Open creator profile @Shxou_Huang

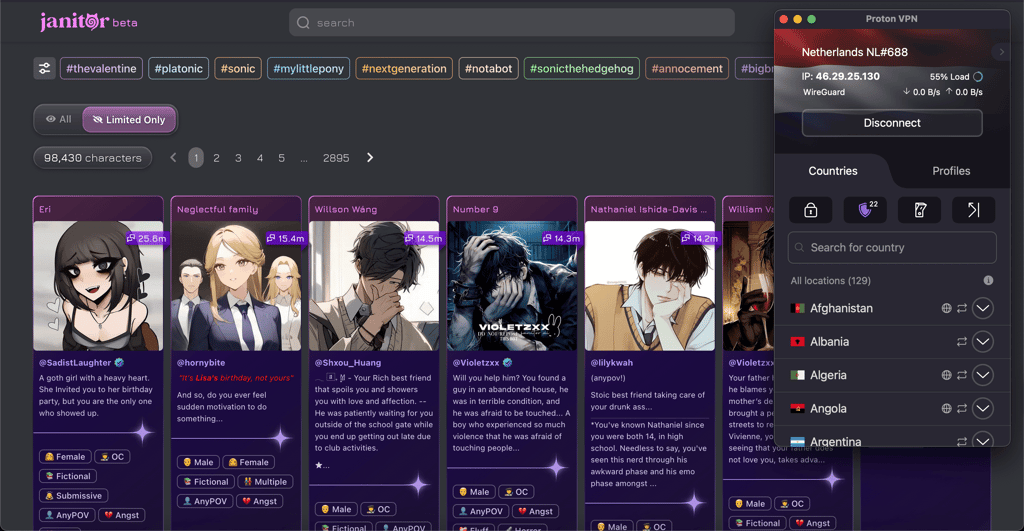coord(348,362)
